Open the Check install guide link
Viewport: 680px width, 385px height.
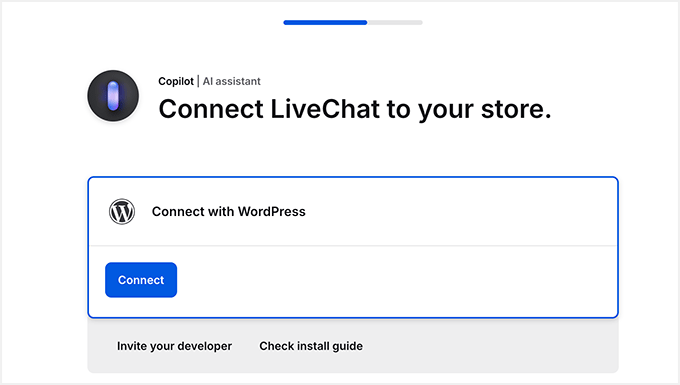point(311,346)
